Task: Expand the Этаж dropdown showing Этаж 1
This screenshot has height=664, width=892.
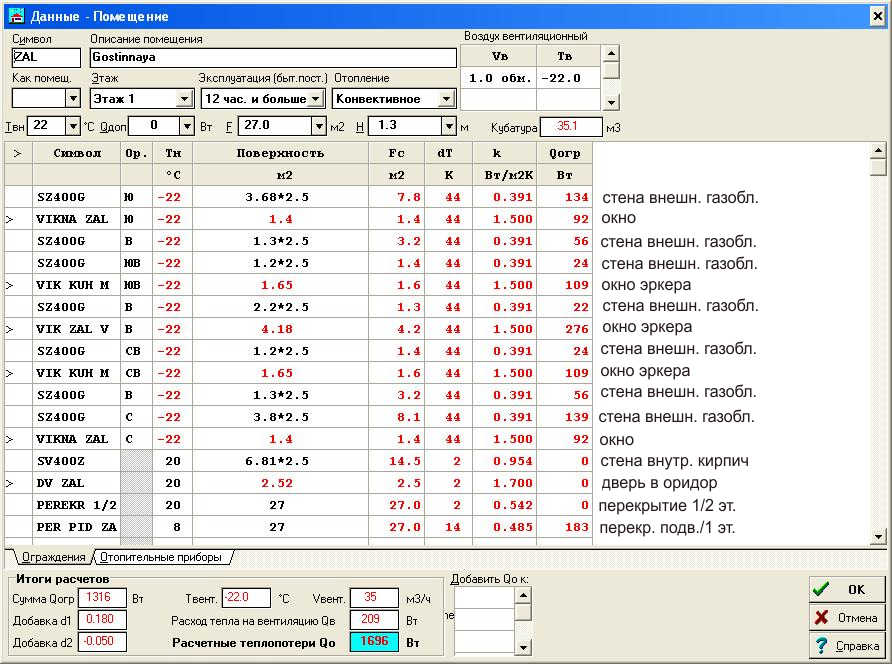Action: (184, 99)
